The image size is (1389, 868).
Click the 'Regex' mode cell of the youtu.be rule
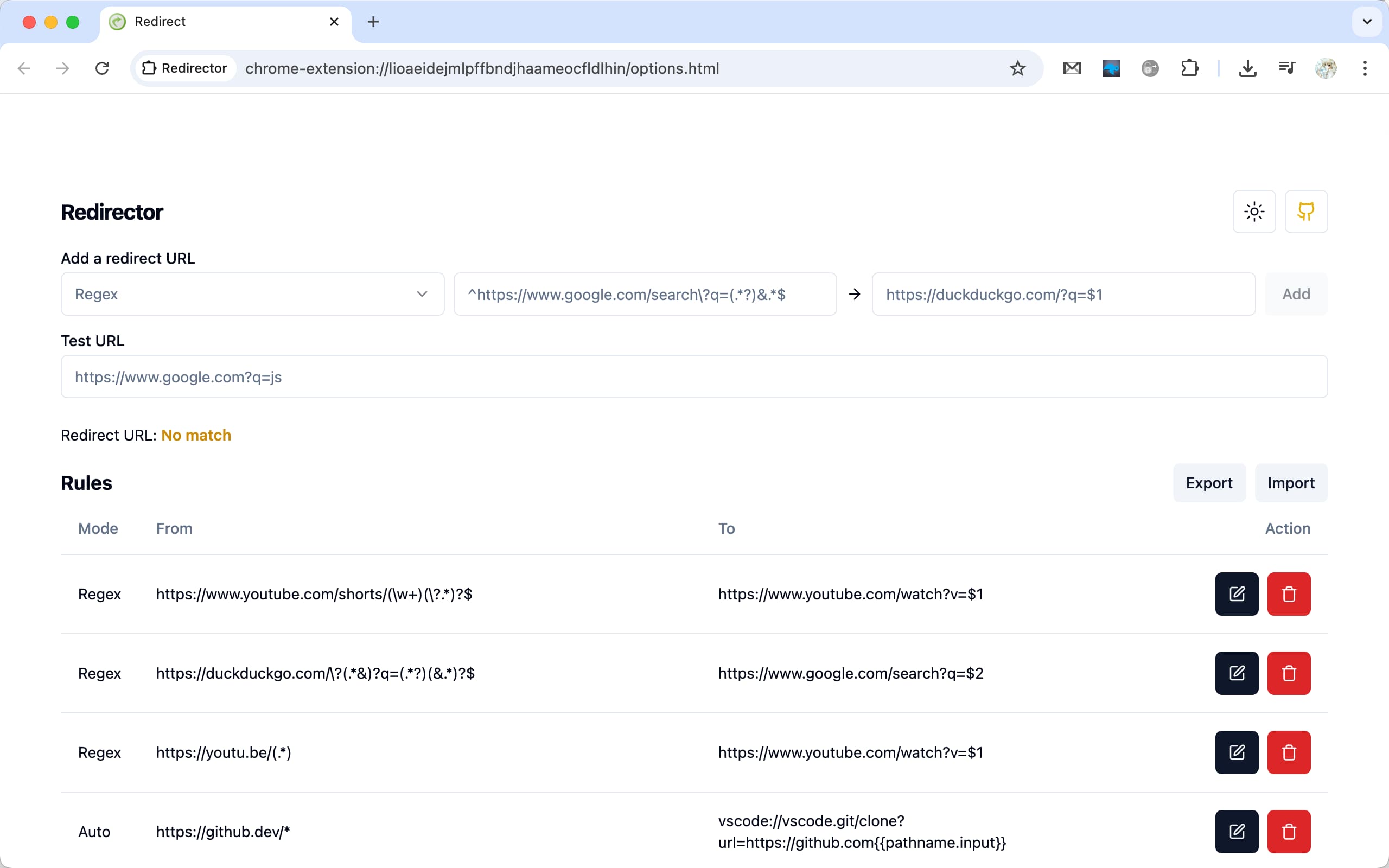click(x=99, y=752)
